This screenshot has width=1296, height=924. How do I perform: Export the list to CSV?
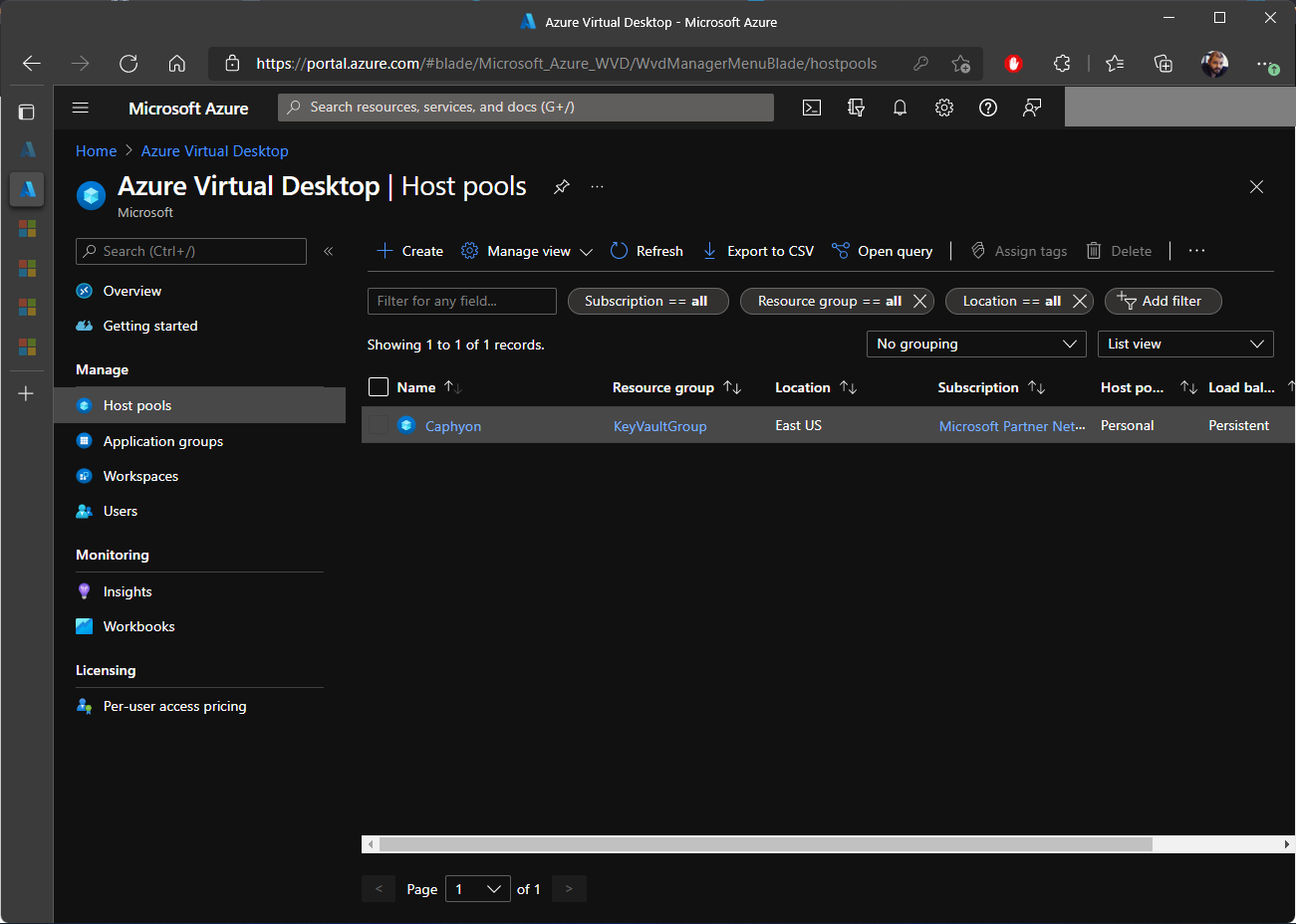pyautogui.click(x=758, y=251)
